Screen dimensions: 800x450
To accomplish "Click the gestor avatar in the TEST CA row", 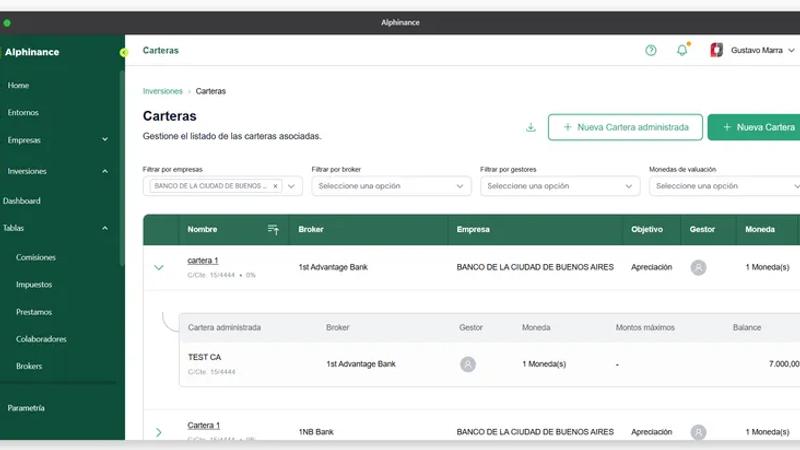I will coord(468,364).
